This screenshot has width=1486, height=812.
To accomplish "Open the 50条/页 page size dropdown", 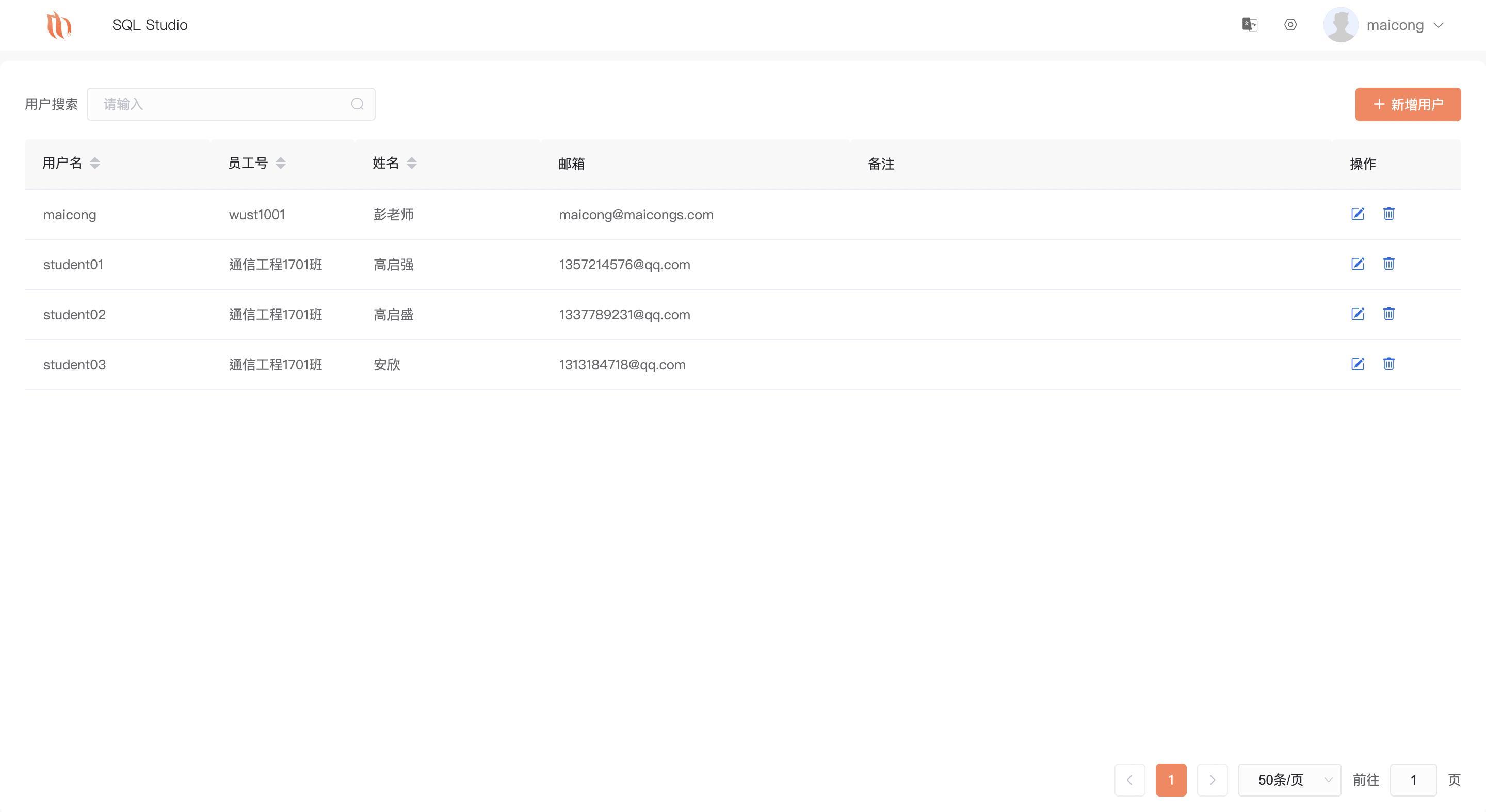I will coord(1289,779).
